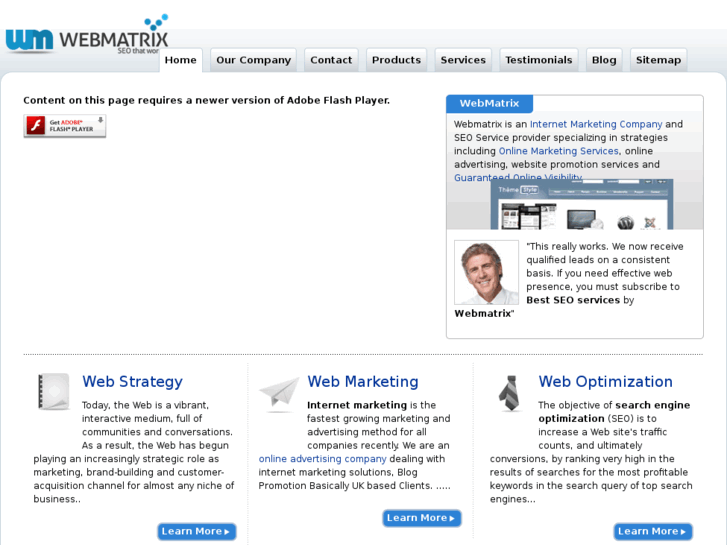Click the Web Marketing paper plane icon

point(279,394)
